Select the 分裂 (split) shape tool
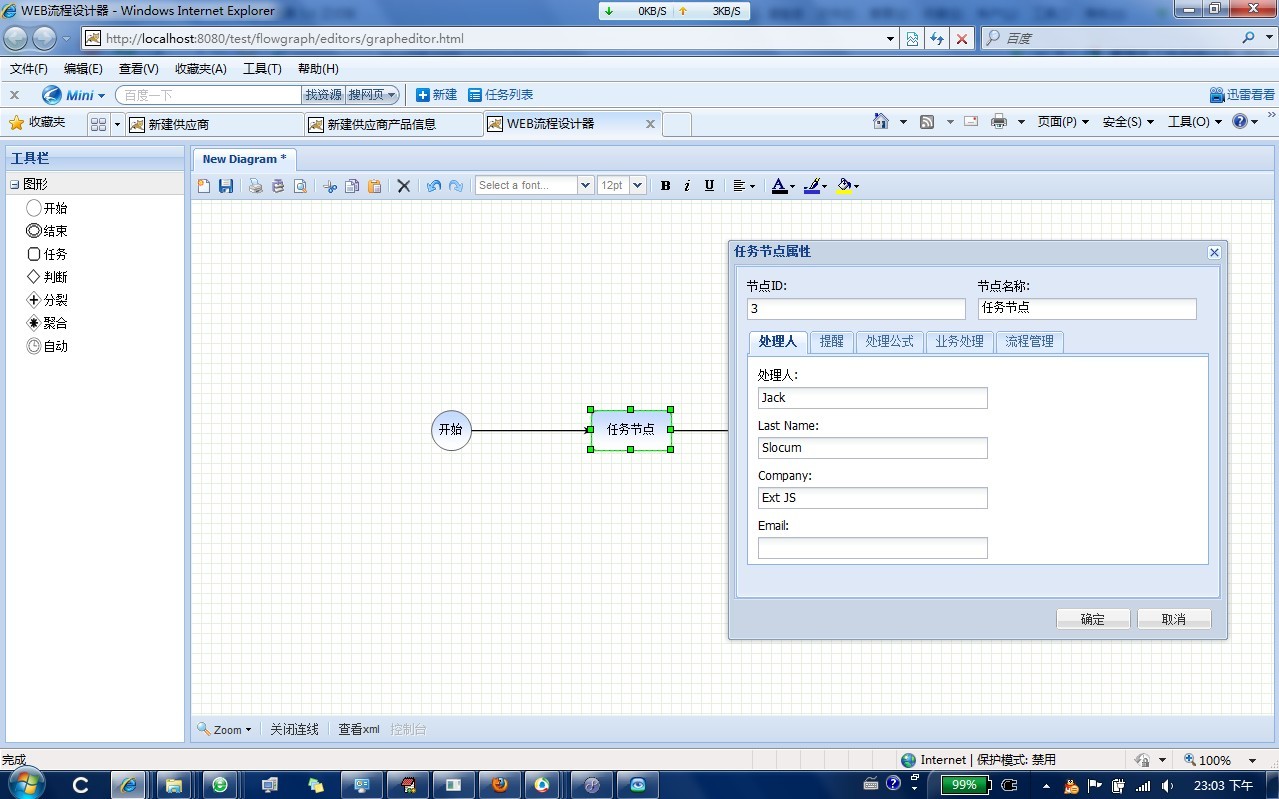Image resolution: width=1279 pixels, height=799 pixels. [47, 300]
